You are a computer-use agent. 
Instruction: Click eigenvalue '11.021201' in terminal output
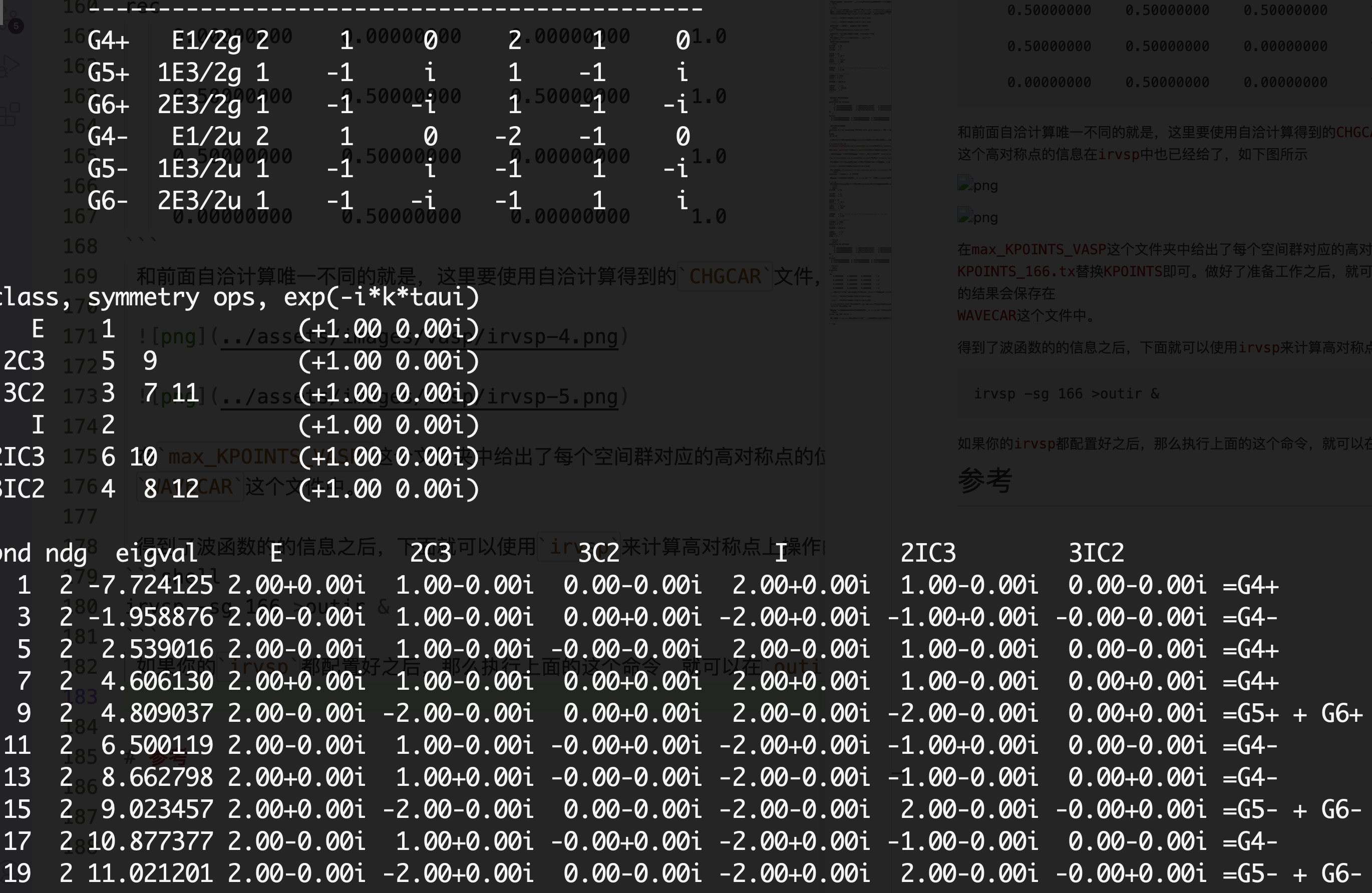(150, 873)
